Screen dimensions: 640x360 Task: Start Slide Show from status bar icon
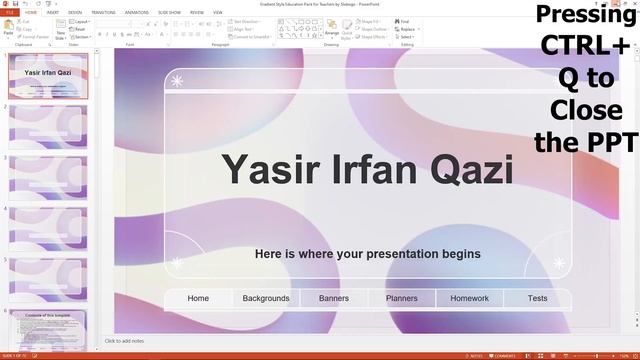566,356
